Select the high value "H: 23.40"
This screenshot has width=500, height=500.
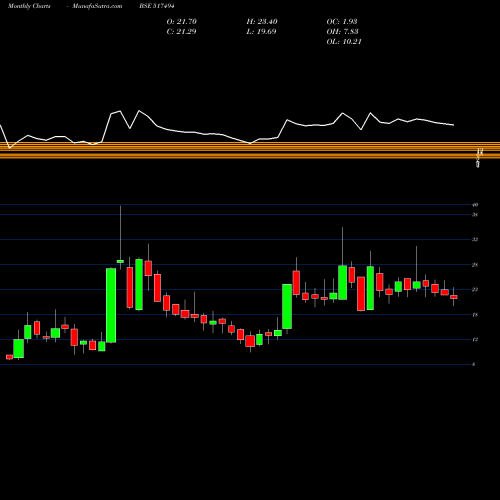point(262,22)
